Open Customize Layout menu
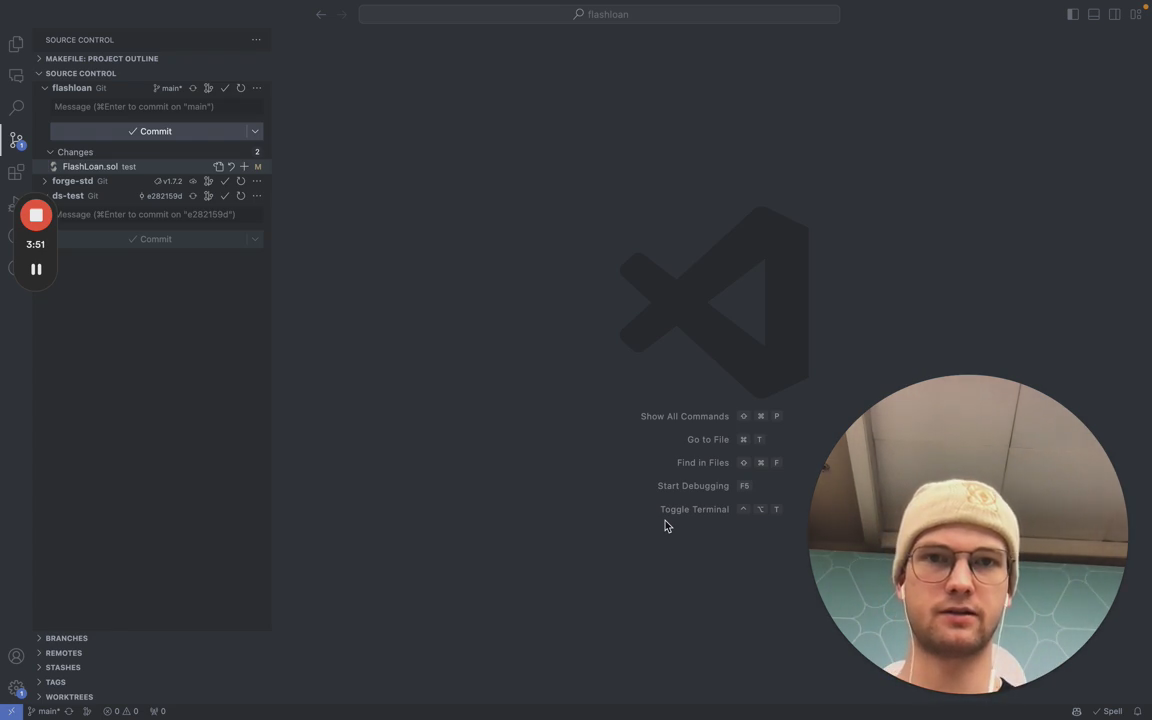Image resolution: width=1152 pixels, height=720 pixels. click(x=1136, y=14)
